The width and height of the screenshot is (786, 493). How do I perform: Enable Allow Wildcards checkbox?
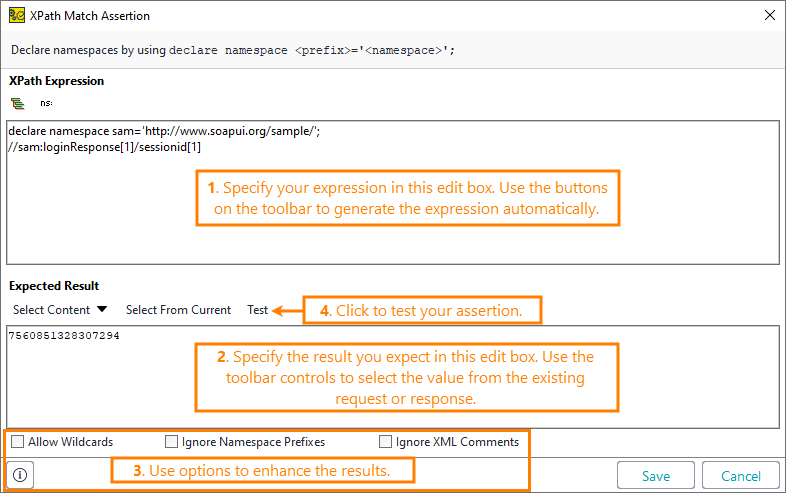point(18,441)
